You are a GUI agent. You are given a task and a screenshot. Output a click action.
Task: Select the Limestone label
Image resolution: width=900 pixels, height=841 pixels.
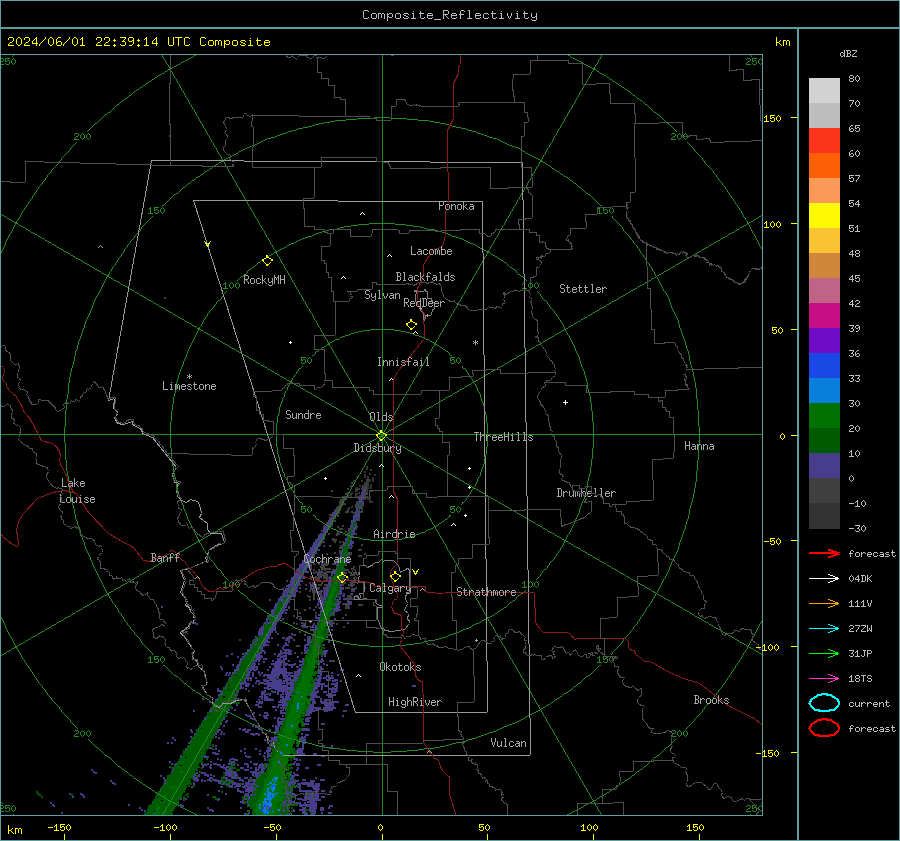pyautogui.click(x=189, y=386)
